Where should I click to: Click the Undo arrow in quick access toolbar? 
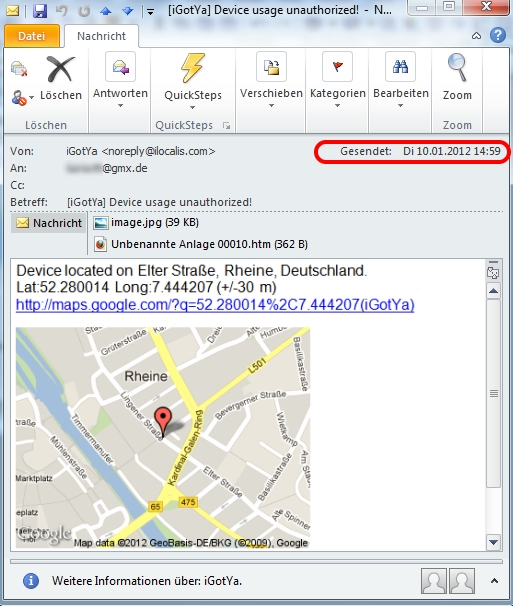tap(62, 10)
